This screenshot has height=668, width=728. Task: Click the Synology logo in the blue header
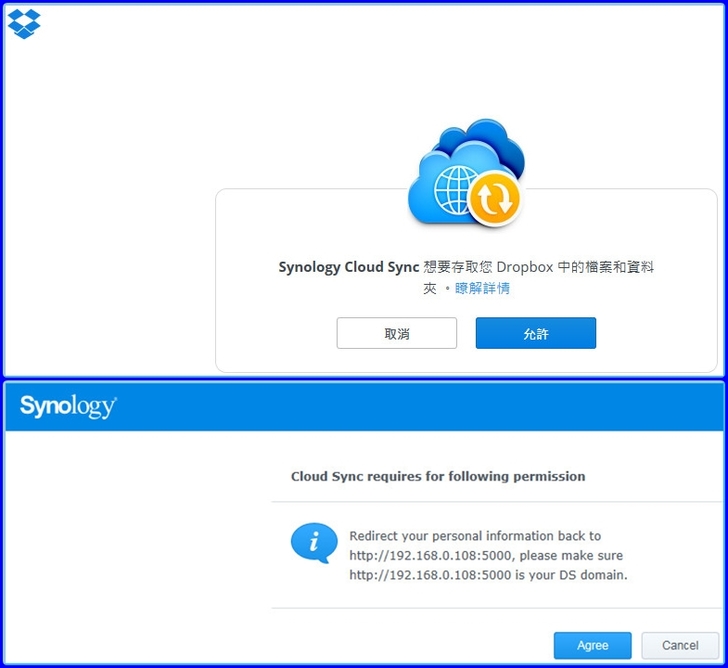(68, 407)
